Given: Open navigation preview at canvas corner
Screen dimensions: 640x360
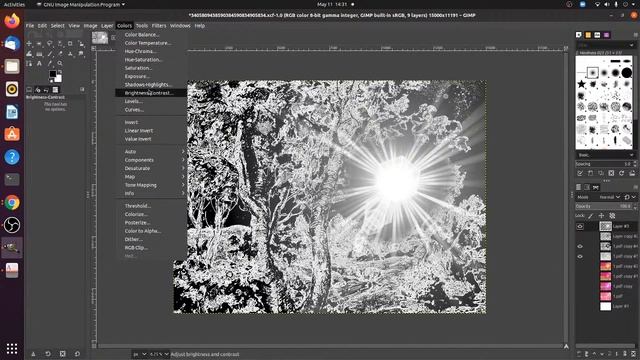Looking at the screenshot, I should pyautogui.click(x=566, y=347).
